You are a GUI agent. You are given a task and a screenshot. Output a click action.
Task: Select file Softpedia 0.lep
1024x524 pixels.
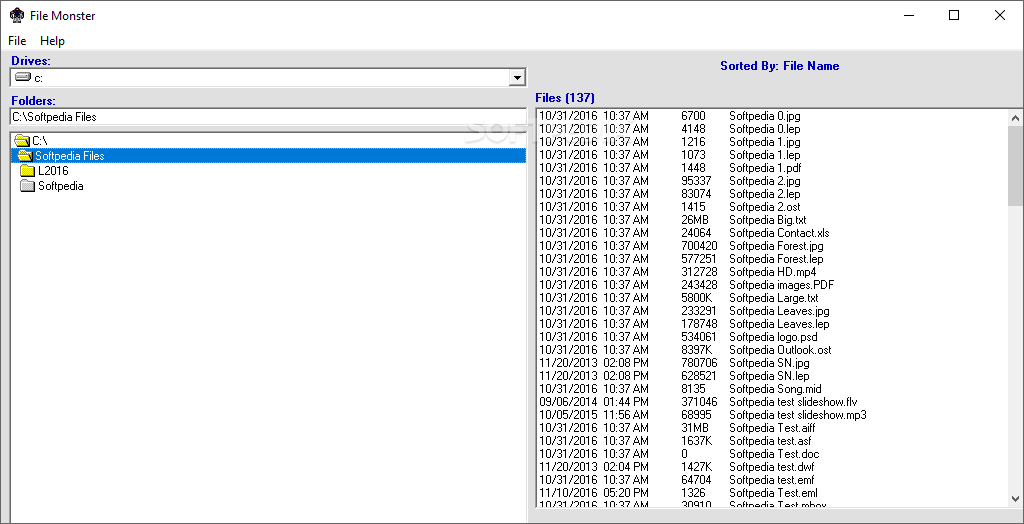(765, 129)
